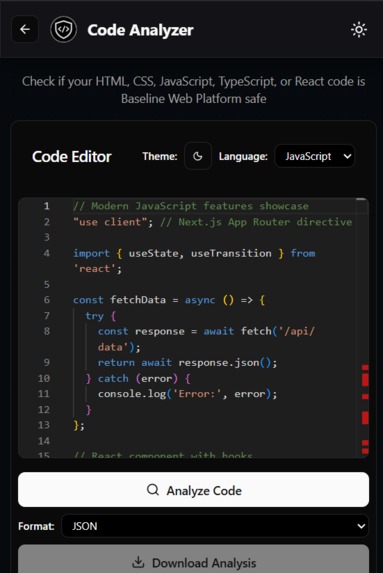The height and width of the screenshot is (573, 383).
Task: Click line number 4 in the gutter
Action: 46,253
